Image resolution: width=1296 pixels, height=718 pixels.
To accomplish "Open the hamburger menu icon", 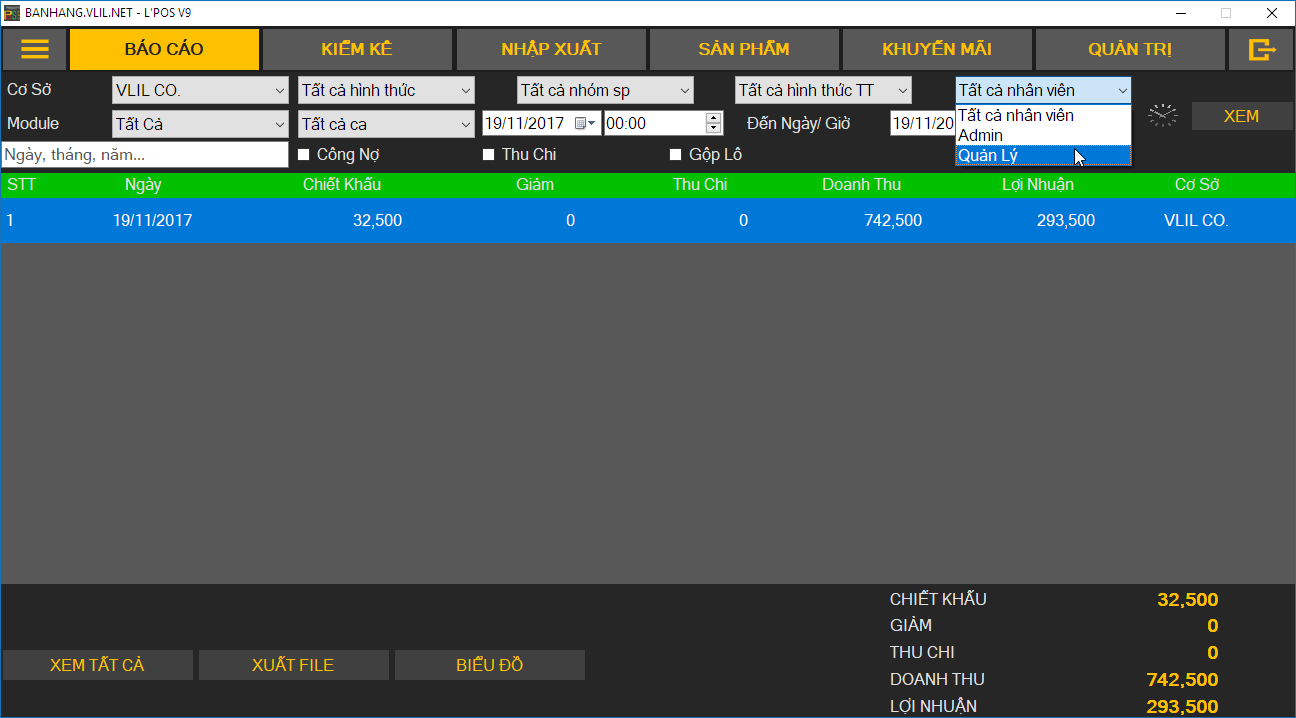I will (x=35, y=49).
